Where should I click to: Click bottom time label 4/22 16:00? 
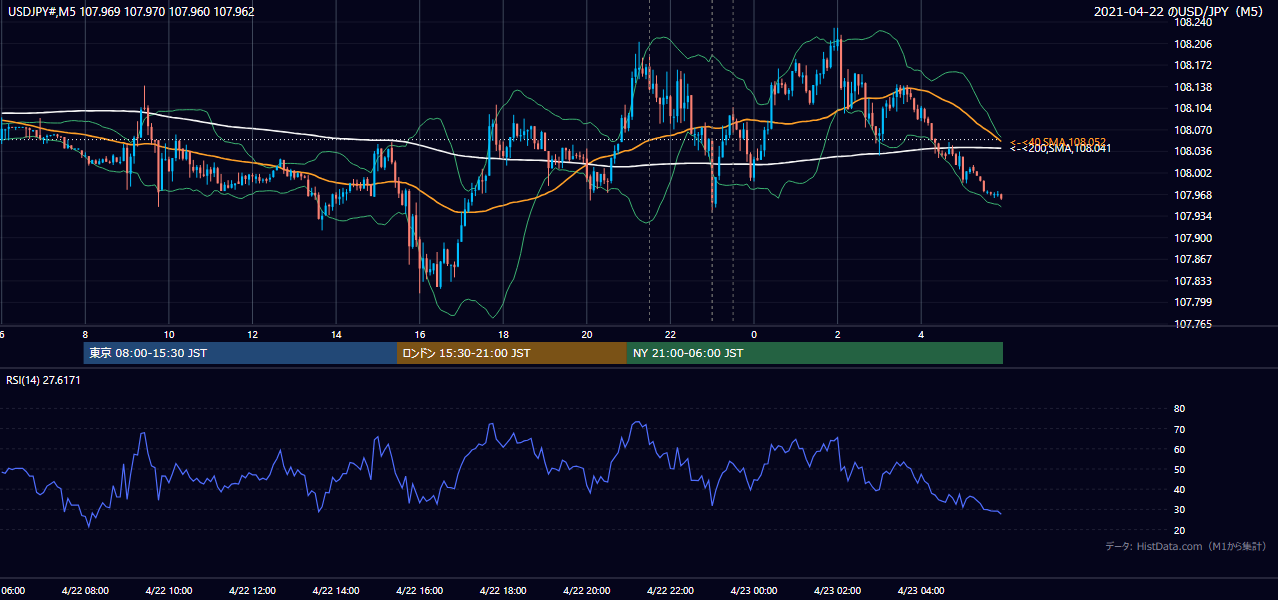click(x=419, y=591)
